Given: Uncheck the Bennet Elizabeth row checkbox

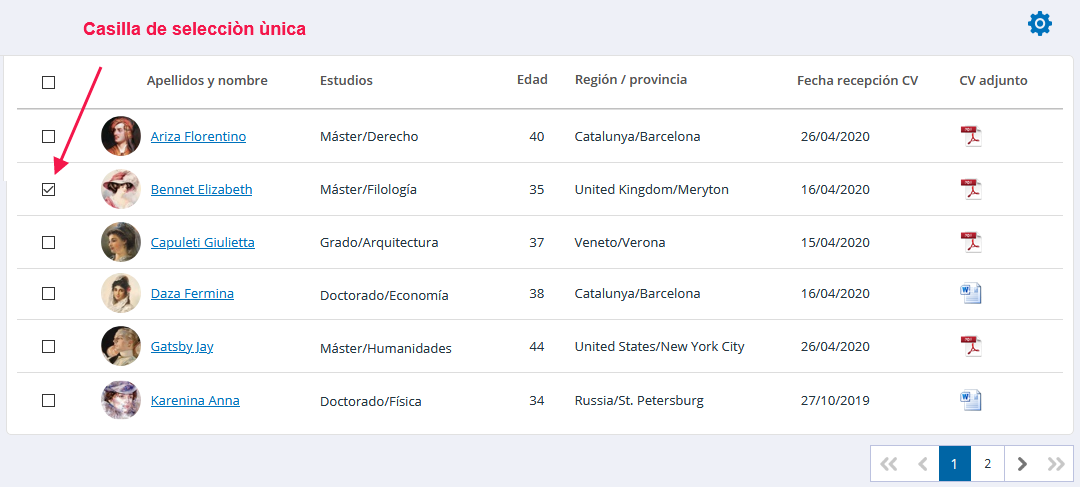Looking at the screenshot, I should pyautogui.click(x=49, y=189).
